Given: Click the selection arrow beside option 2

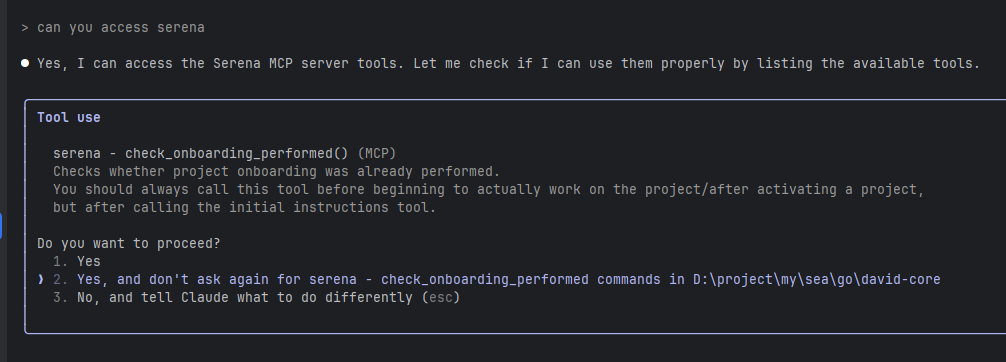Looking at the screenshot, I should (41, 280).
